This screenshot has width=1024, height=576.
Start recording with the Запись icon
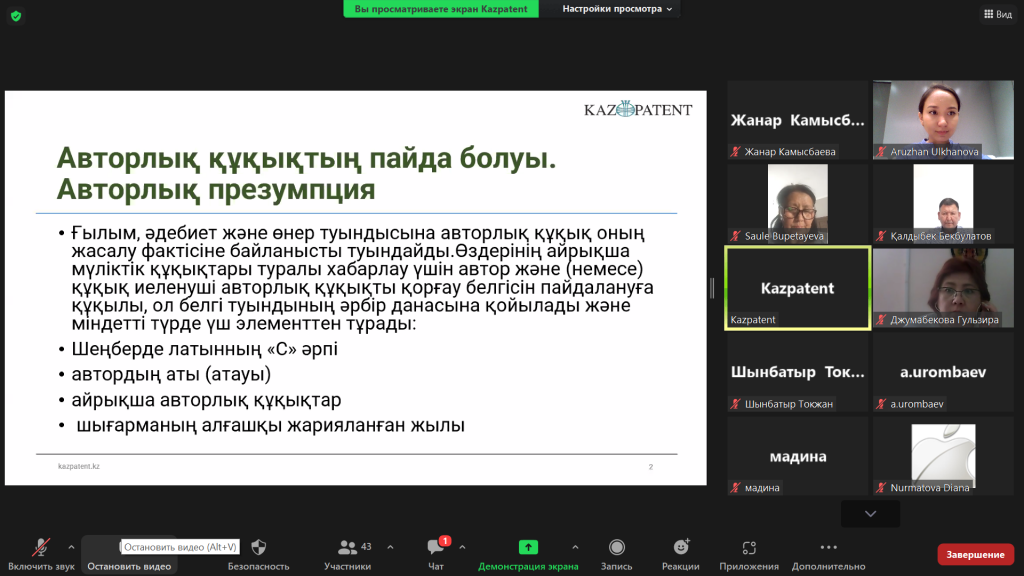tap(616, 548)
